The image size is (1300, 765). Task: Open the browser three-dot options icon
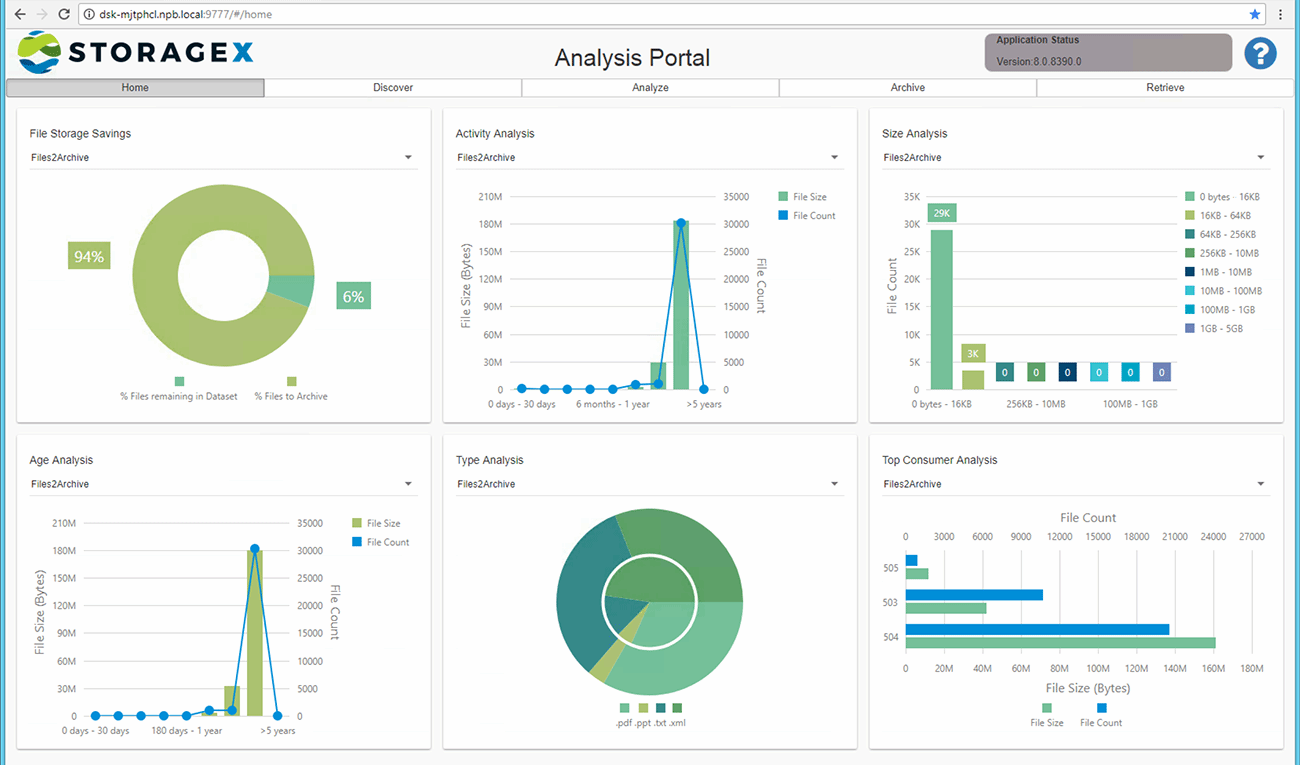(1281, 14)
